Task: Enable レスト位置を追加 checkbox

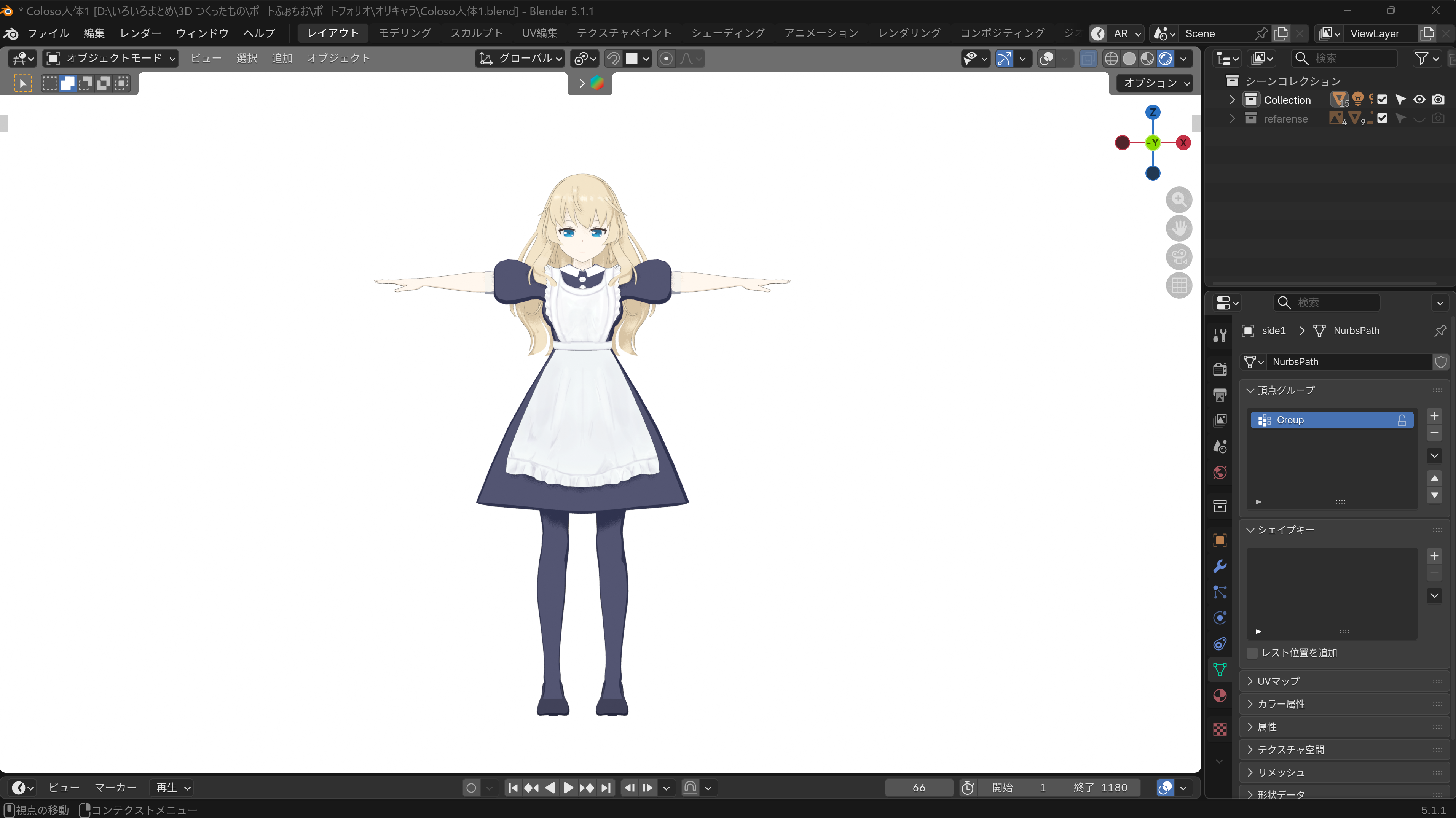Action: coord(1252,652)
